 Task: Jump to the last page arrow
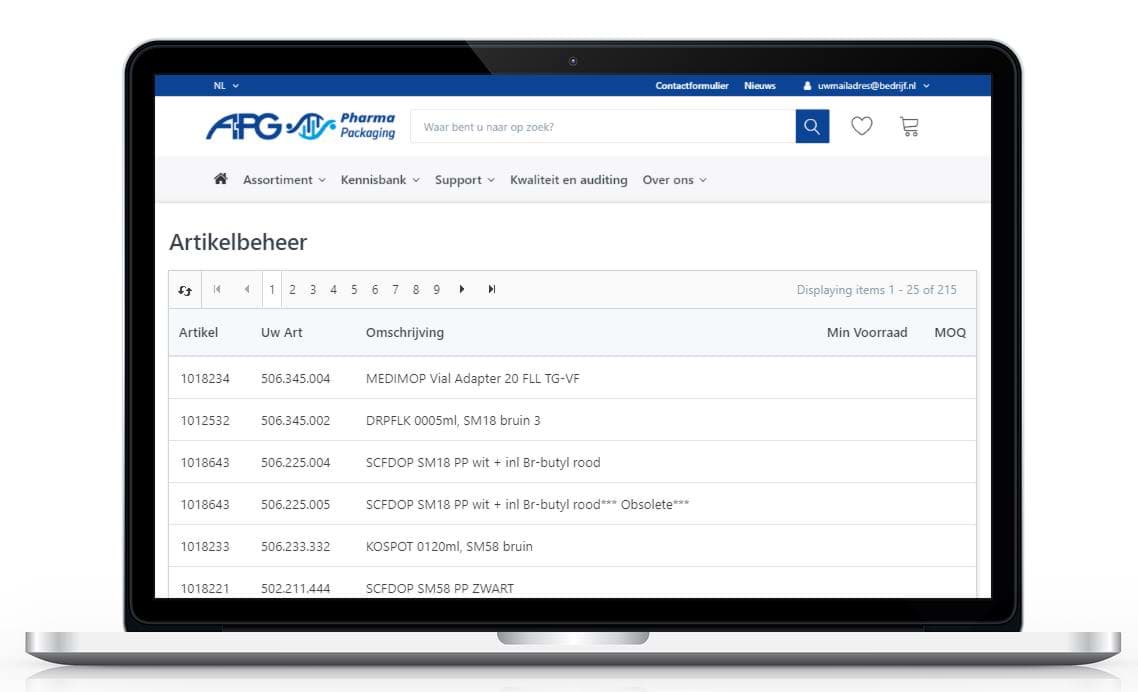[x=492, y=290]
